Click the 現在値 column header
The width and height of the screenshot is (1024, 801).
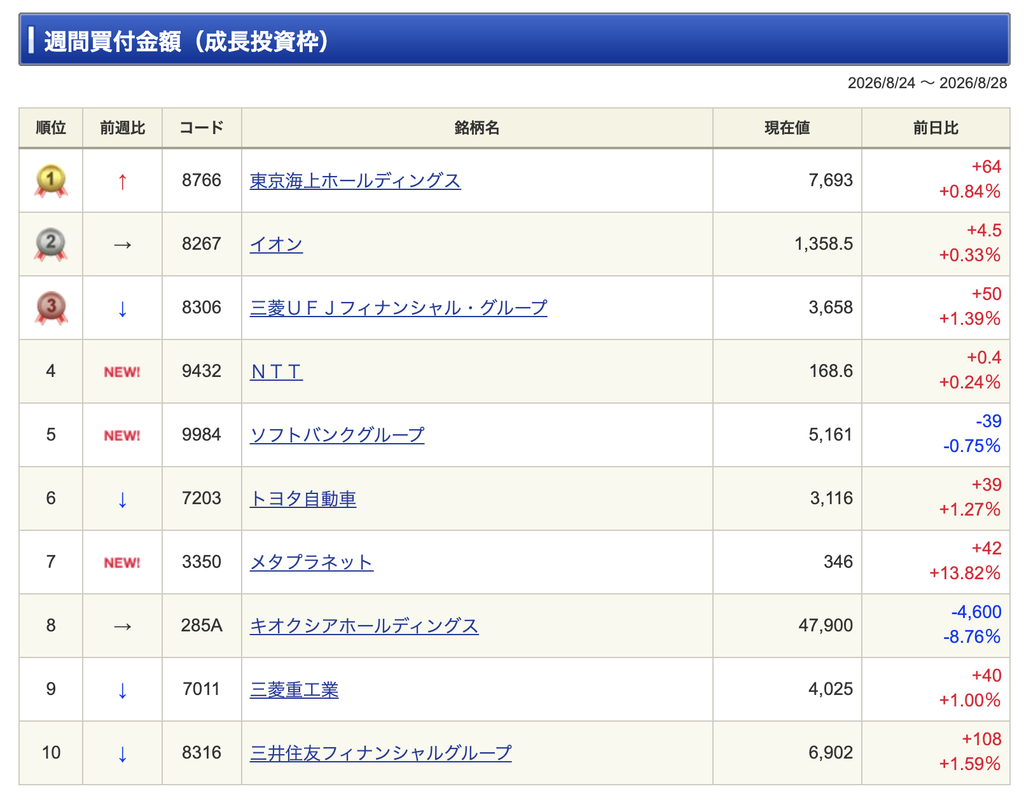click(787, 128)
